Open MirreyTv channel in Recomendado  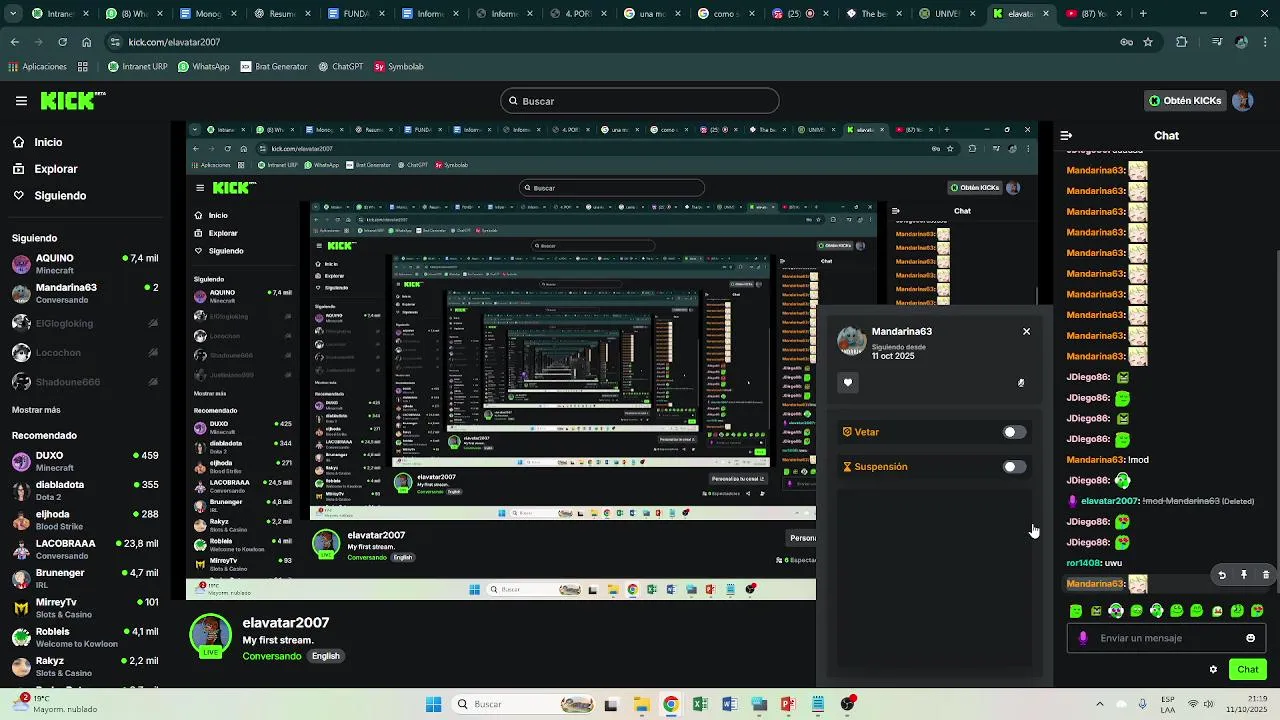click(x=85, y=608)
